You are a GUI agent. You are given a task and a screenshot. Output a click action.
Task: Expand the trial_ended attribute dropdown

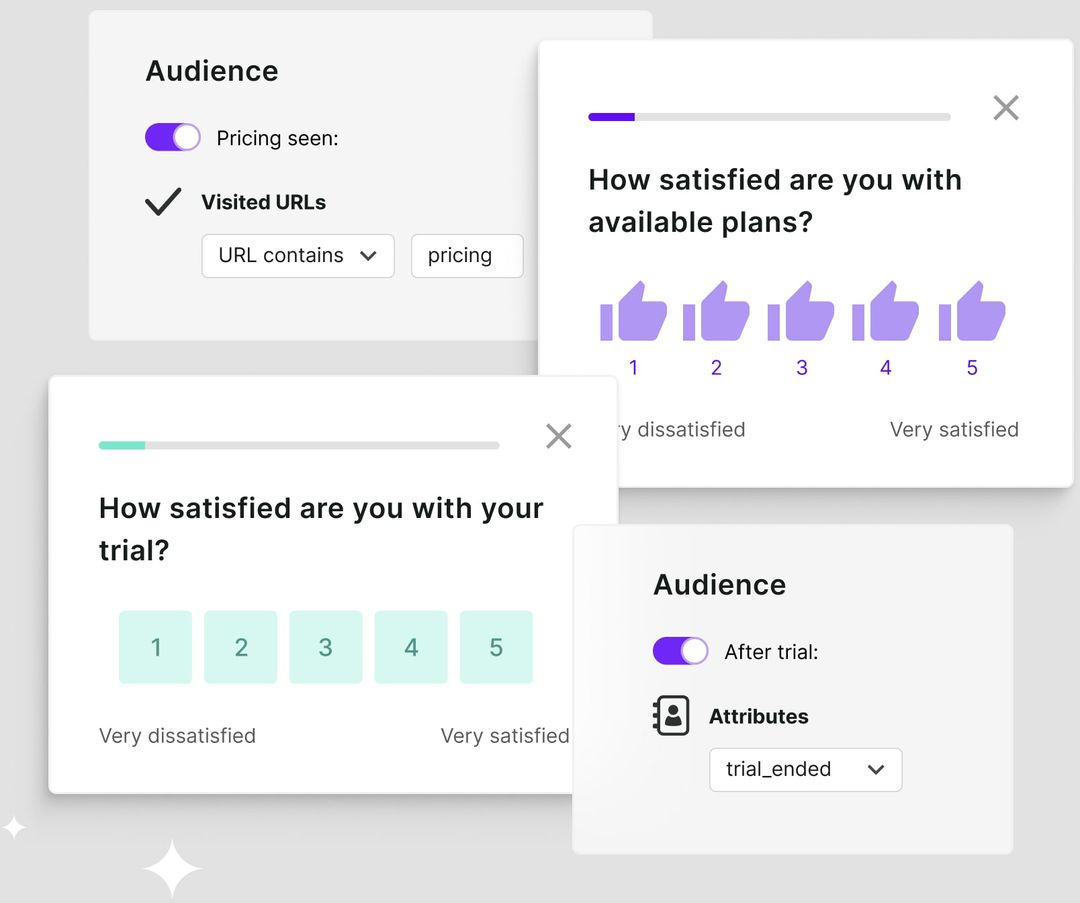(805, 770)
